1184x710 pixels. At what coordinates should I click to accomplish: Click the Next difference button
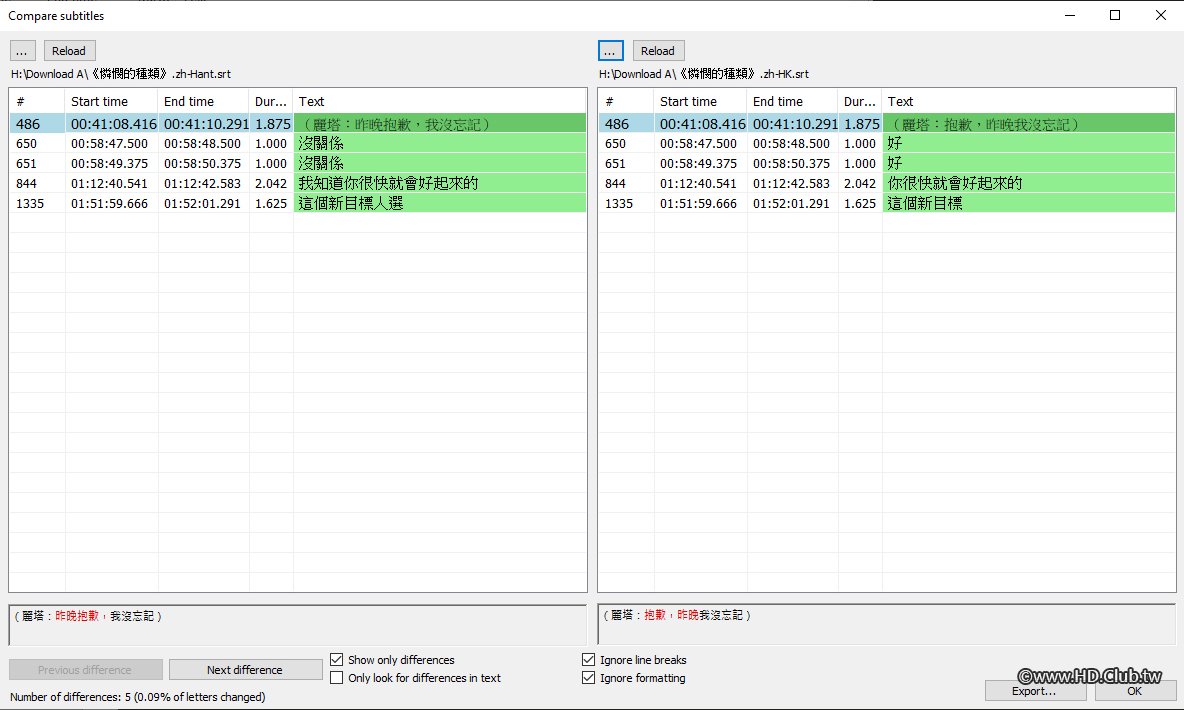point(245,670)
